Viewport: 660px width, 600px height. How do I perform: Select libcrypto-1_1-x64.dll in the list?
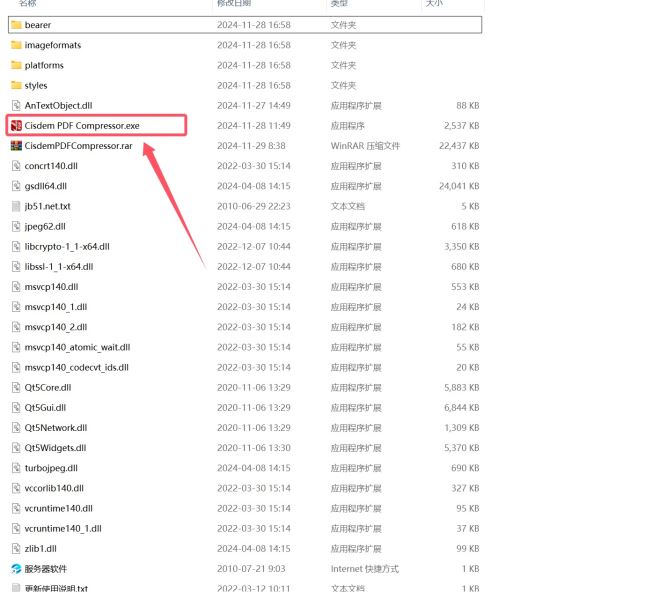(67, 246)
